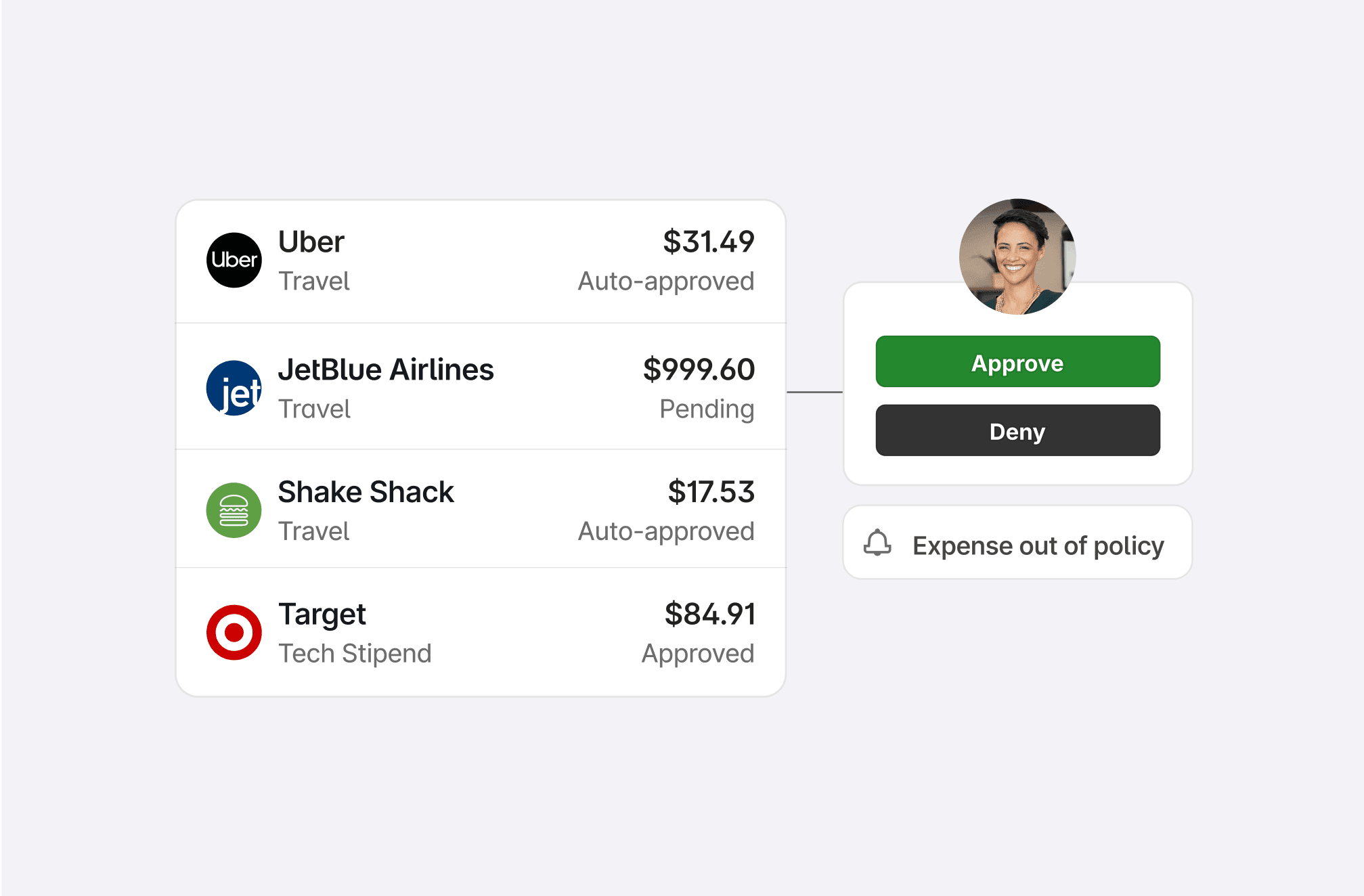The height and width of the screenshot is (896, 1364).
Task: Click the Shake Shack burger icon
Action: click(x=233, y=510)
